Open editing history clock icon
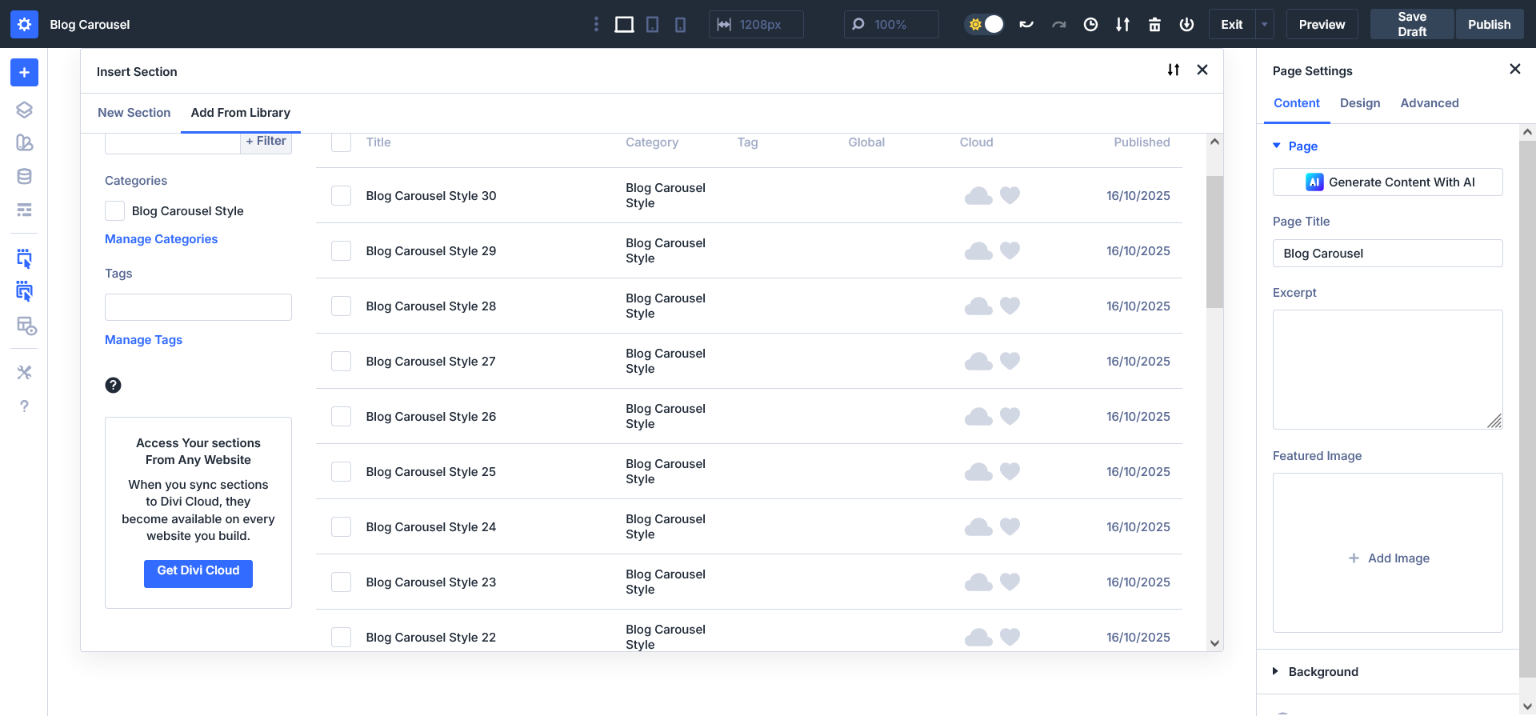1536x716 pixels. click(x=1091, y=24)
